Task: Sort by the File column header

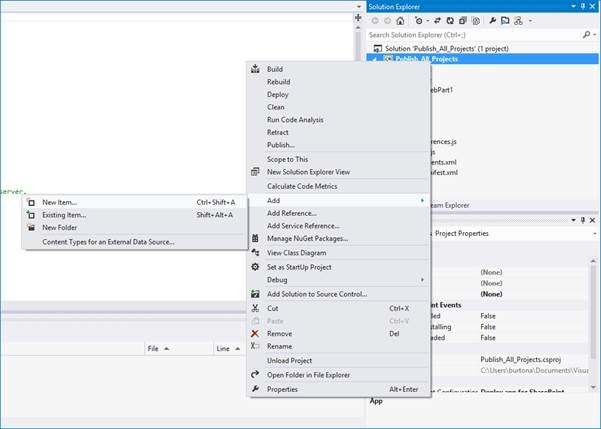Action: pos(178,348)
